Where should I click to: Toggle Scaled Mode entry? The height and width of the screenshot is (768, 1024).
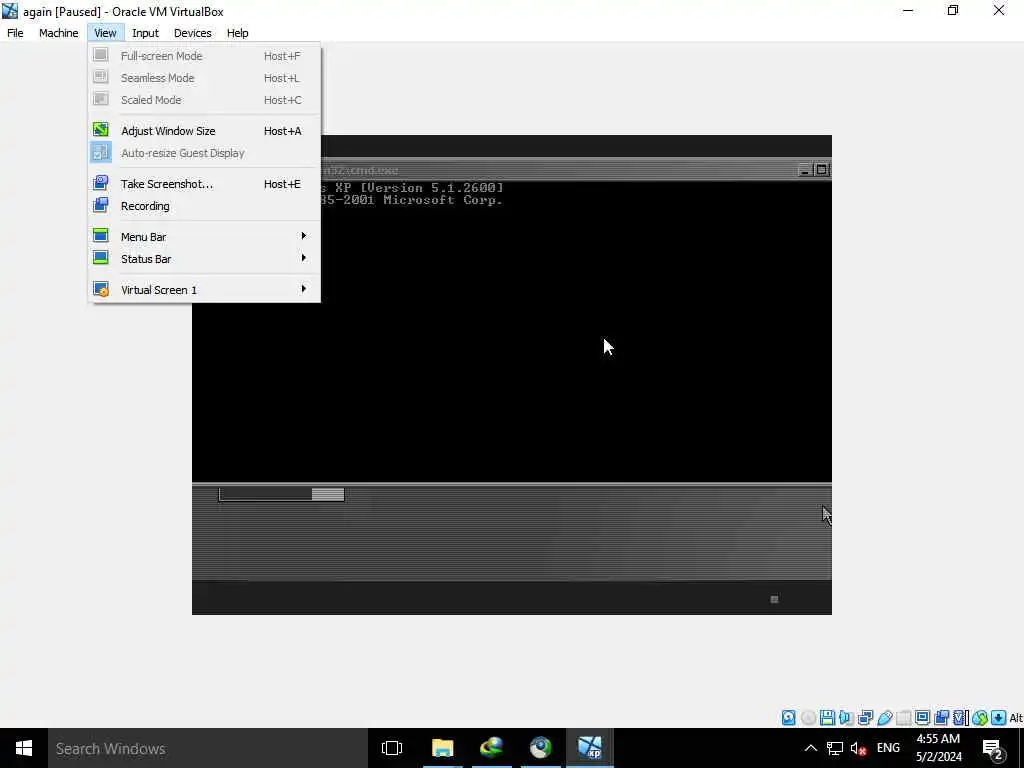coord(204,100)
